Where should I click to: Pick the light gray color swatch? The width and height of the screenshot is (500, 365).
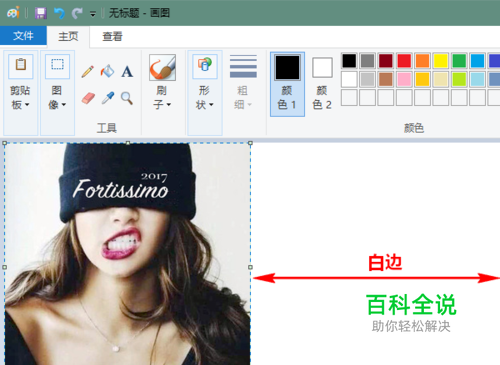click(367, 79)
